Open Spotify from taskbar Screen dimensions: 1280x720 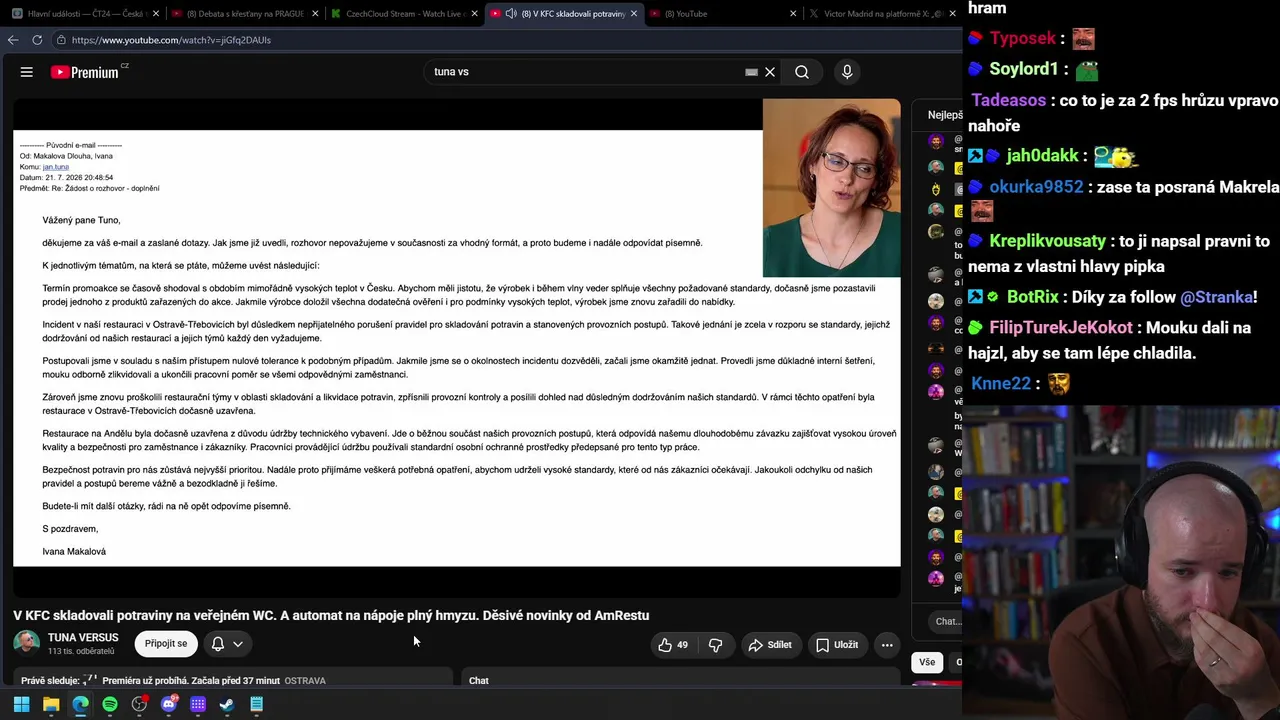point(110,704)
